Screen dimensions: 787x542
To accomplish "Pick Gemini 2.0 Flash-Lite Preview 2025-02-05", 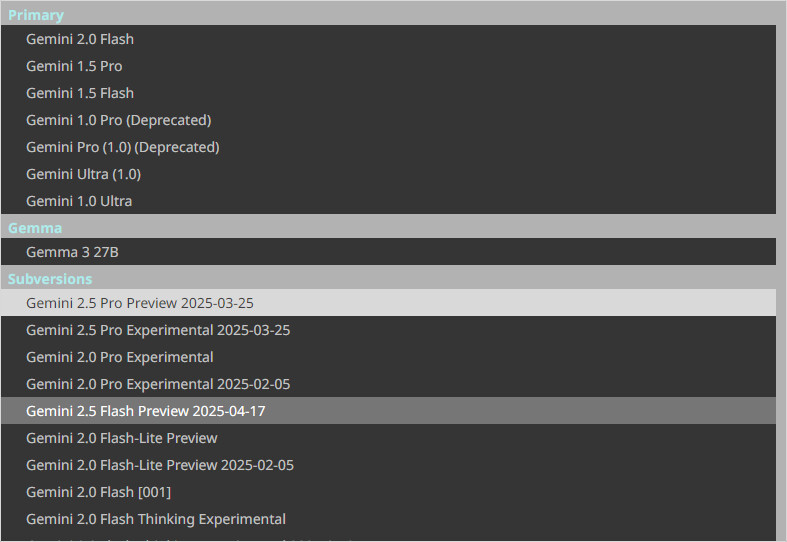I will coord(159,465).
